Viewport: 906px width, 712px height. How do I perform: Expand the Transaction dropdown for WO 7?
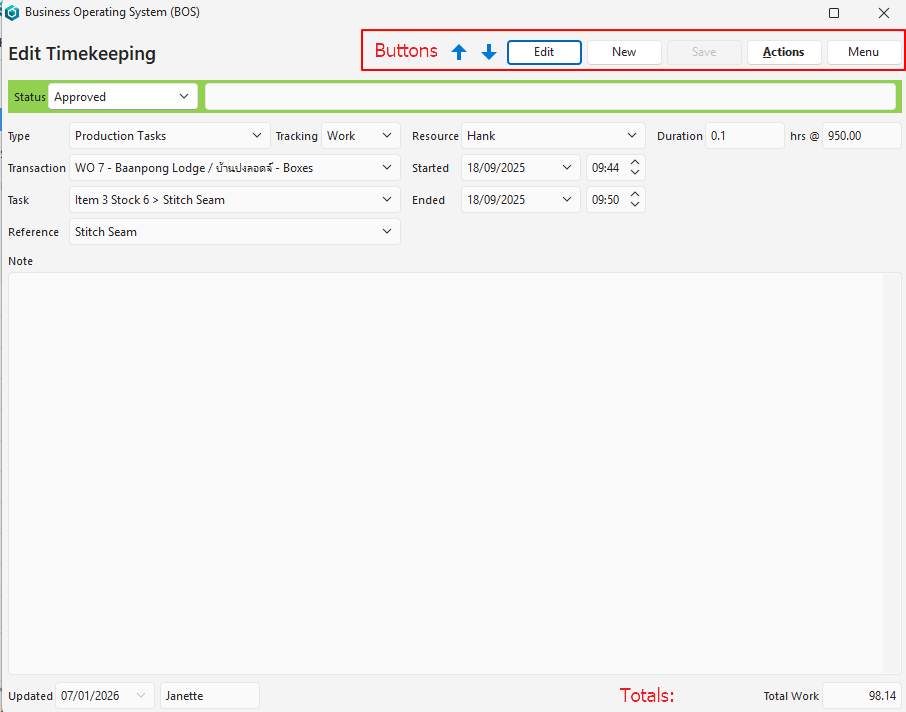coord(387,168)
